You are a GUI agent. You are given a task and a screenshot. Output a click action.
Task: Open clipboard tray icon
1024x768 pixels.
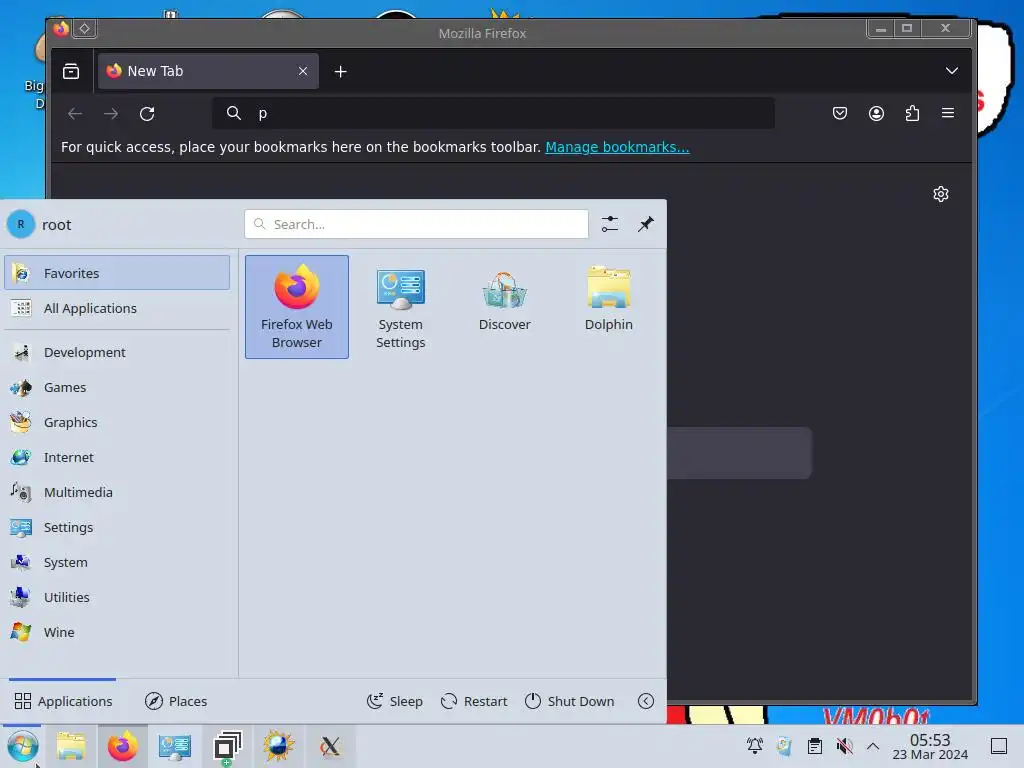pyautogui.click(x=814, y=746)
